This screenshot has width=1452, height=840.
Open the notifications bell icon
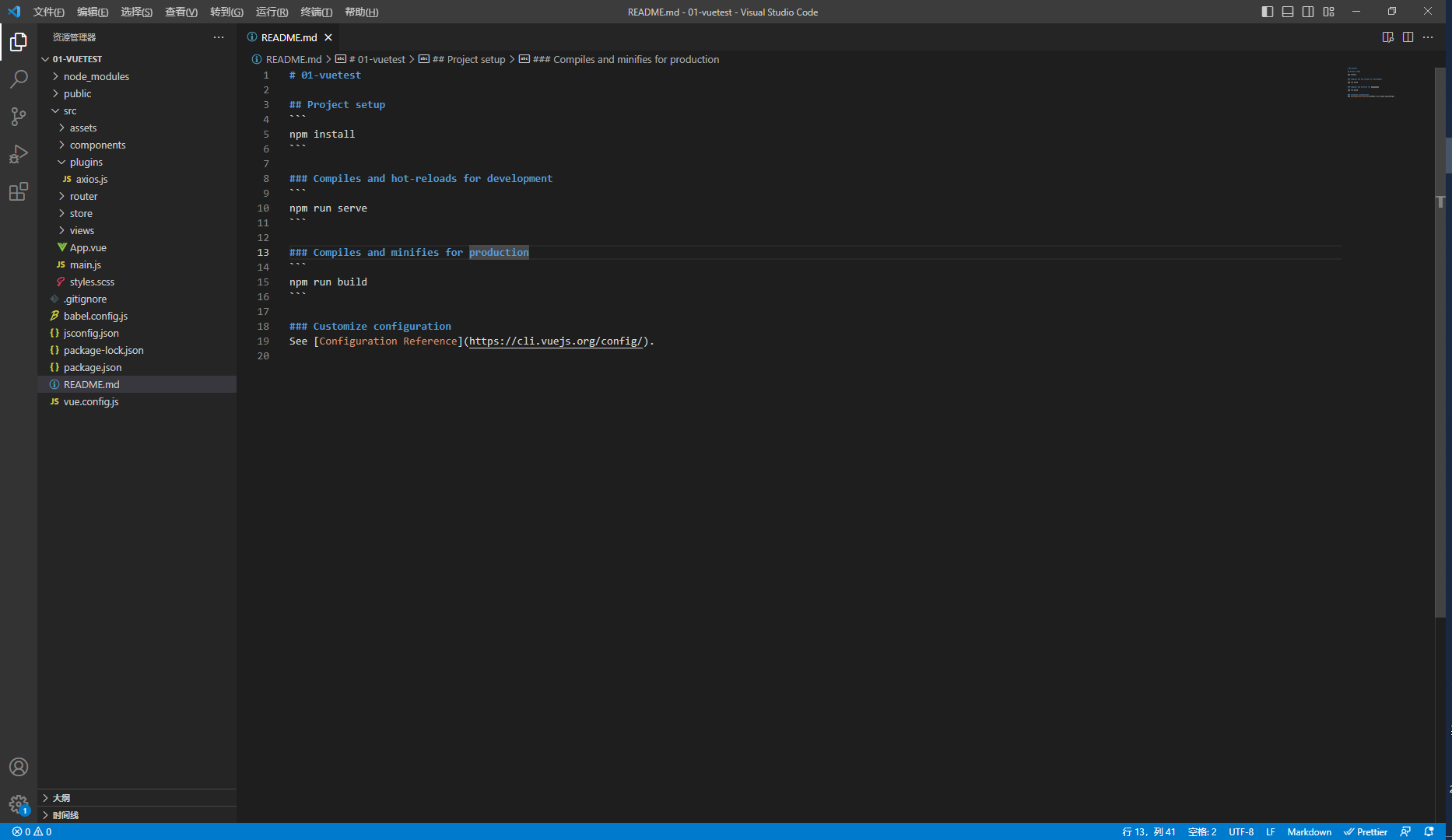click(1429, 831)
